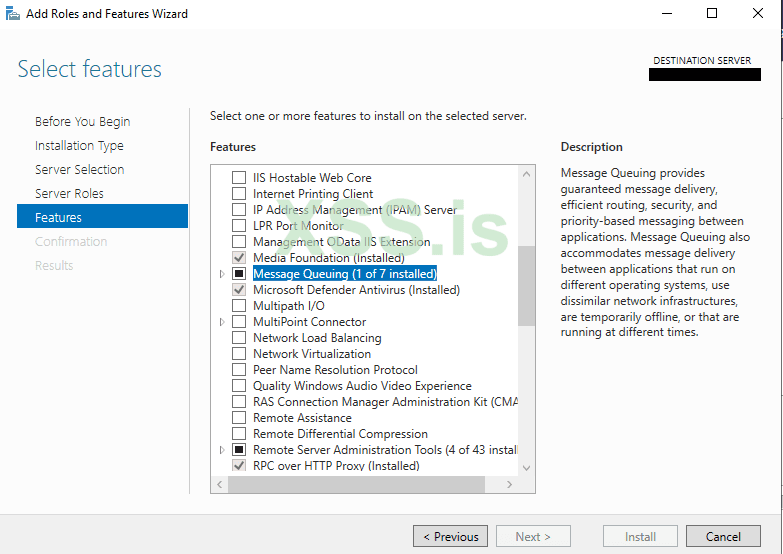Viewport: 783px width, 554px height.
Task: Enable Quality Windows Audio Video Experience checkbox
Action: pyautogui.click(x=239, y=386)
